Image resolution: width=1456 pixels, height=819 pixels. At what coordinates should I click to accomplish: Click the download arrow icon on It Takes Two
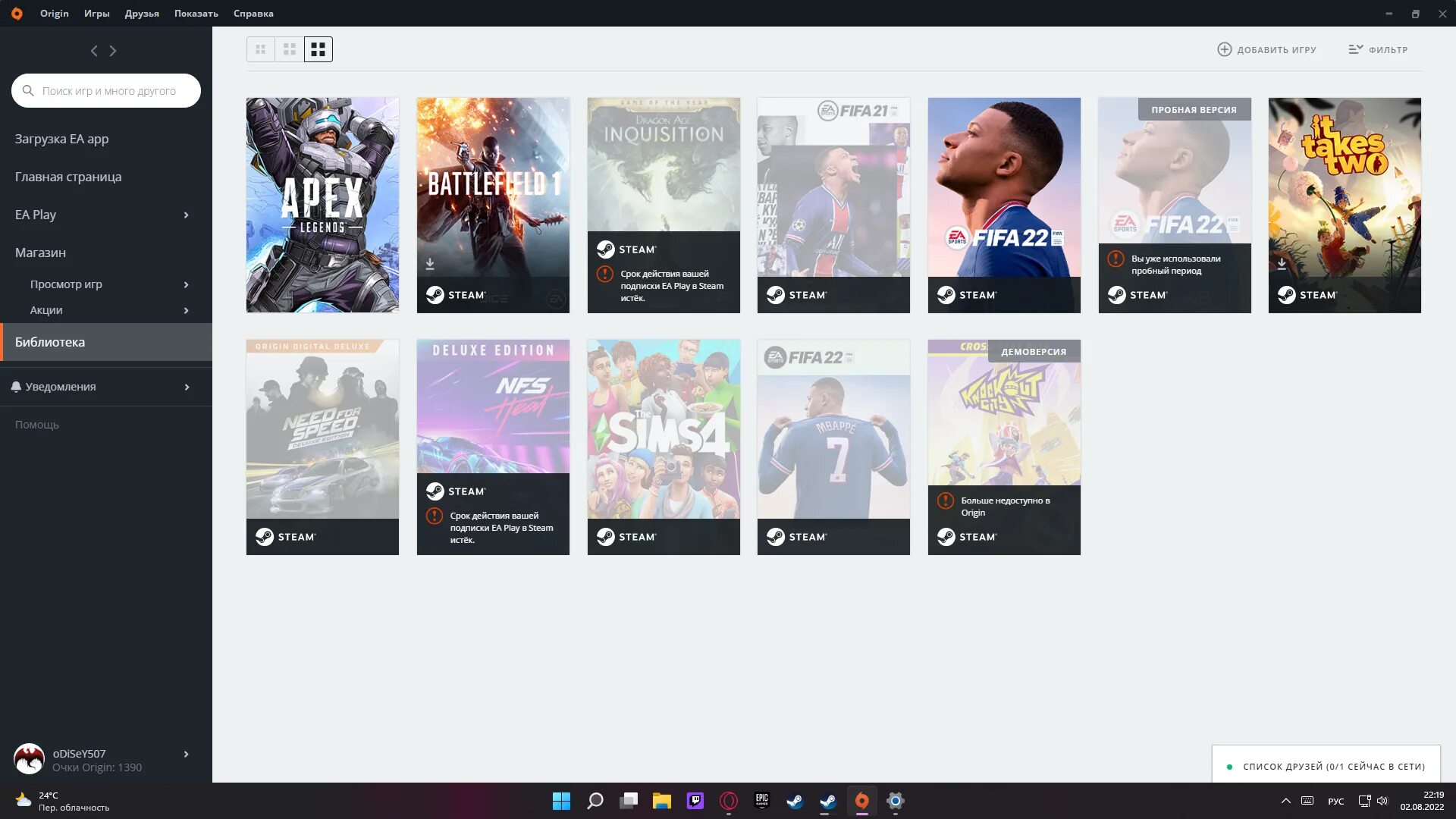(x=1282, y=264)
